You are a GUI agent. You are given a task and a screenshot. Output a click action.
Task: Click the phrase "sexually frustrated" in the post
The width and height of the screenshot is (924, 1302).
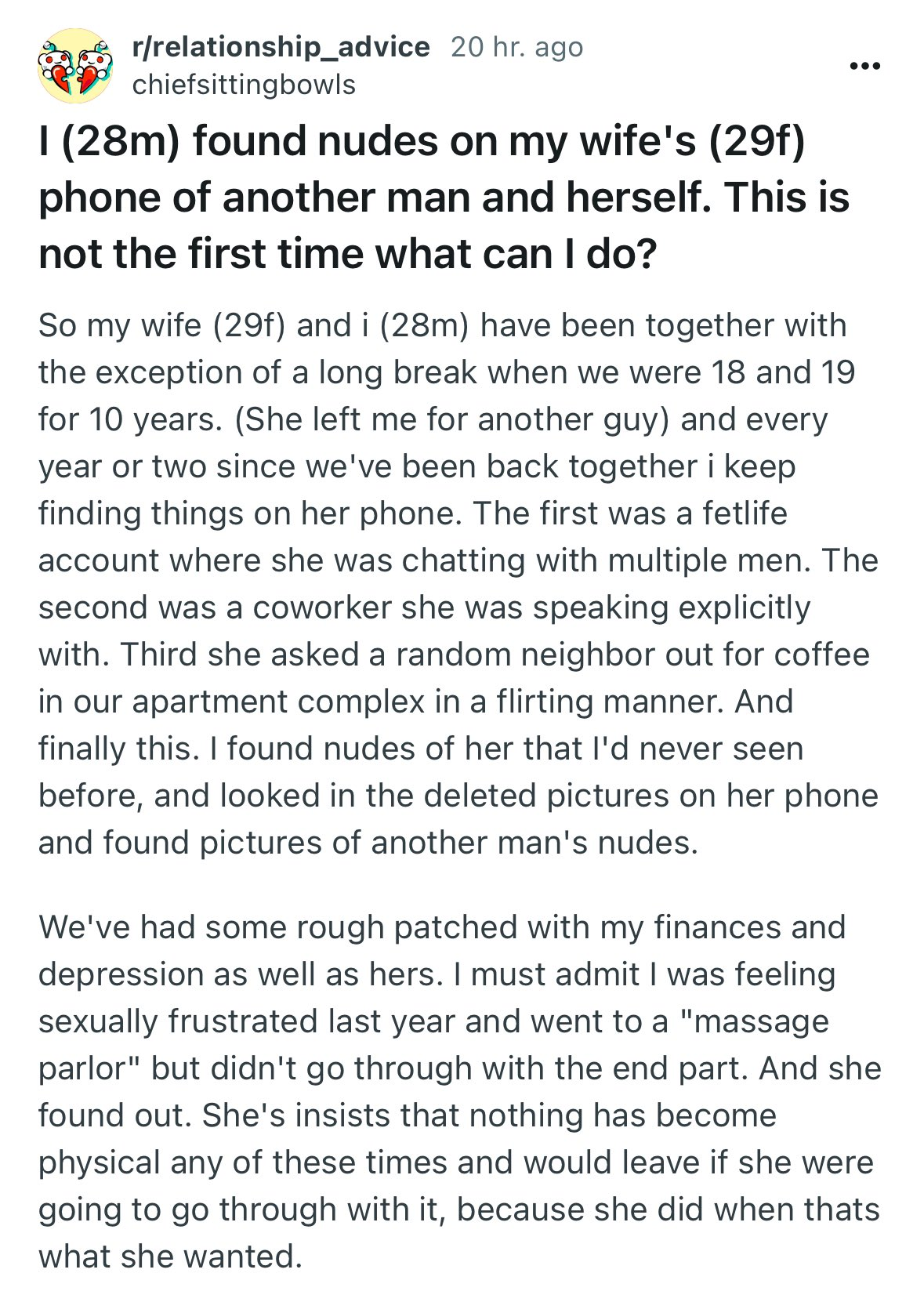(x=176, y=1021)
